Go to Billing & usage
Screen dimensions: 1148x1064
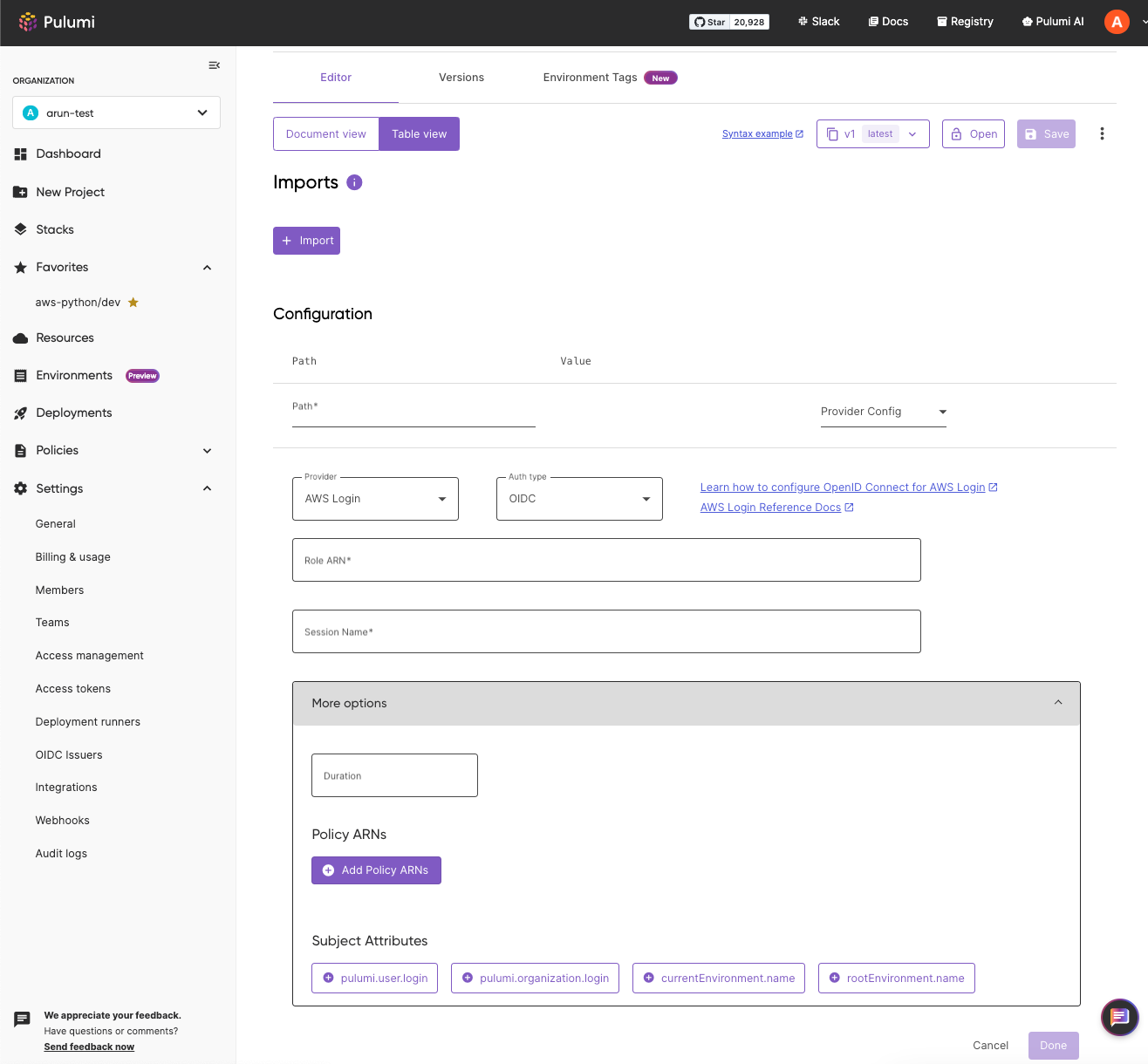pyautogui.click(x=73, y=557)
